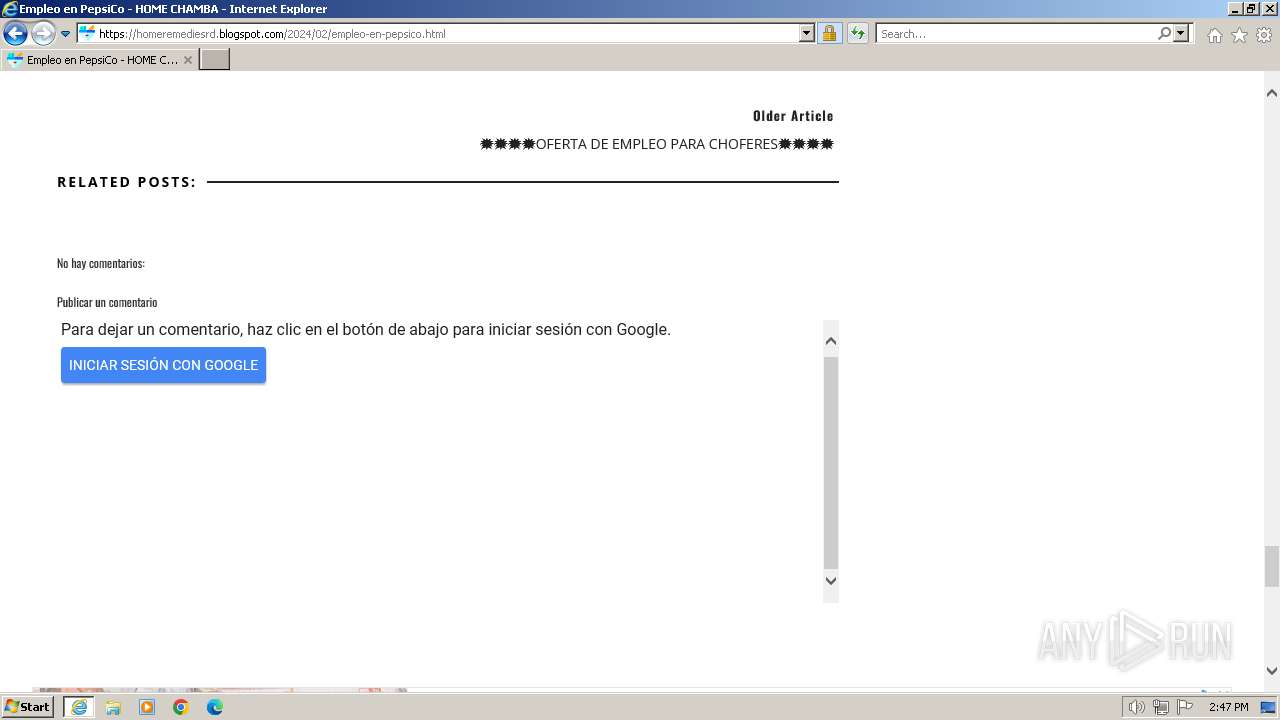
Task: Close the Empleo en PepsiCo tab
Action: pos(187,60)
